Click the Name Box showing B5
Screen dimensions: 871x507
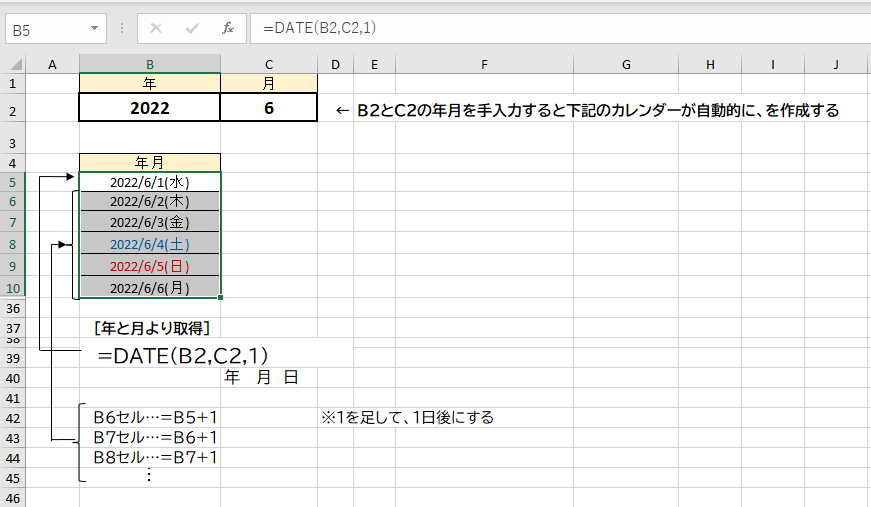[45, 28]
